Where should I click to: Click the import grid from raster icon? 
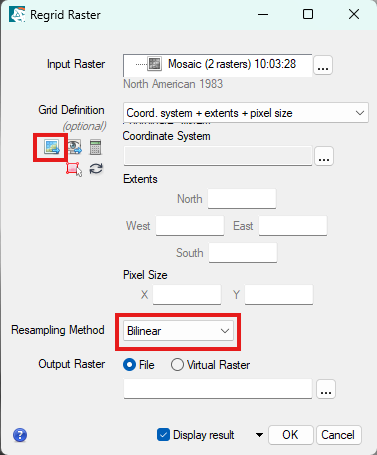coord(52,147)
